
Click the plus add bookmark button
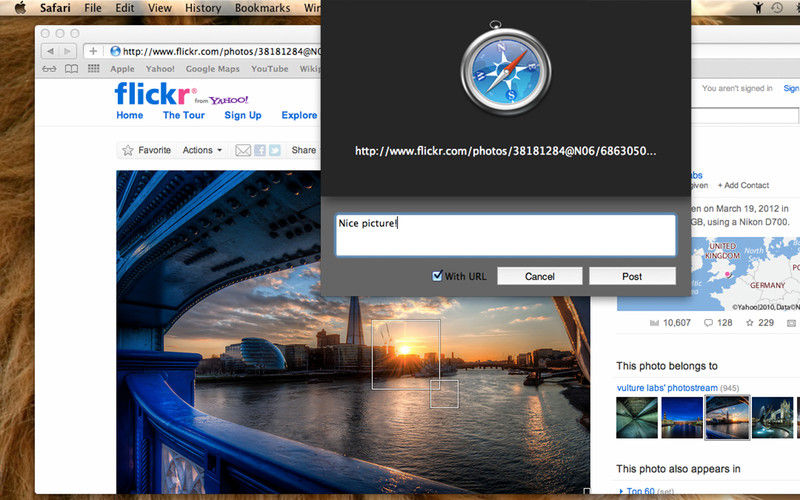93,51
